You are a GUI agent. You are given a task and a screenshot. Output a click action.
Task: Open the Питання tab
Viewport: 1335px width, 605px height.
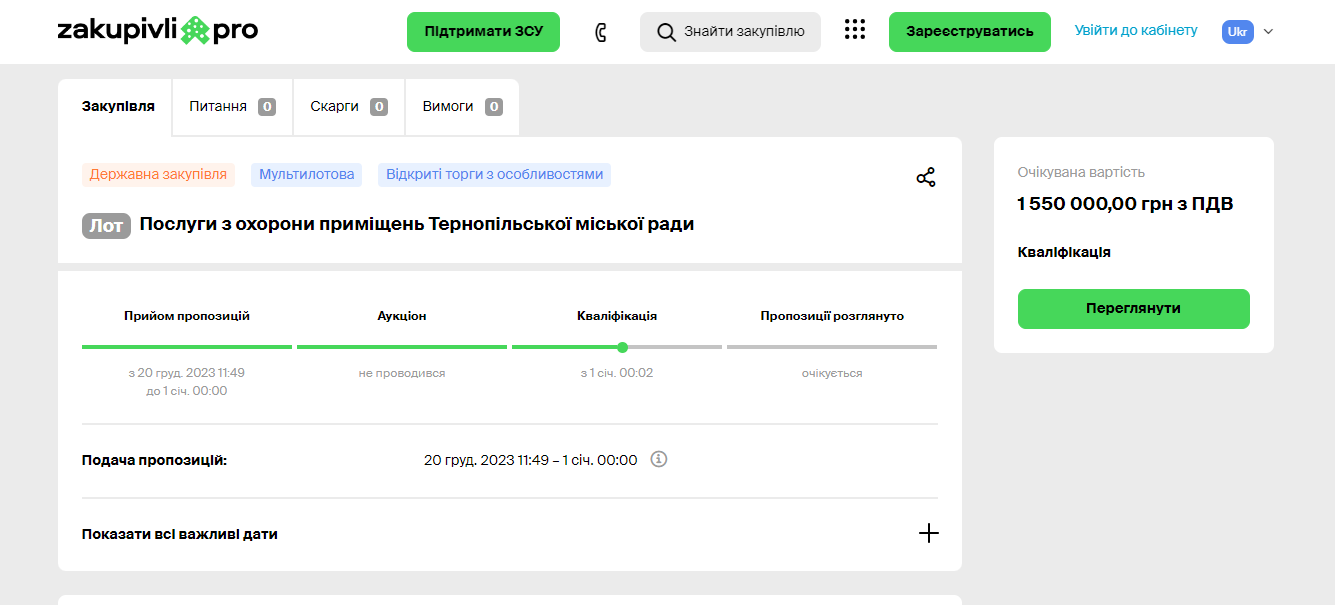point(232,107)
